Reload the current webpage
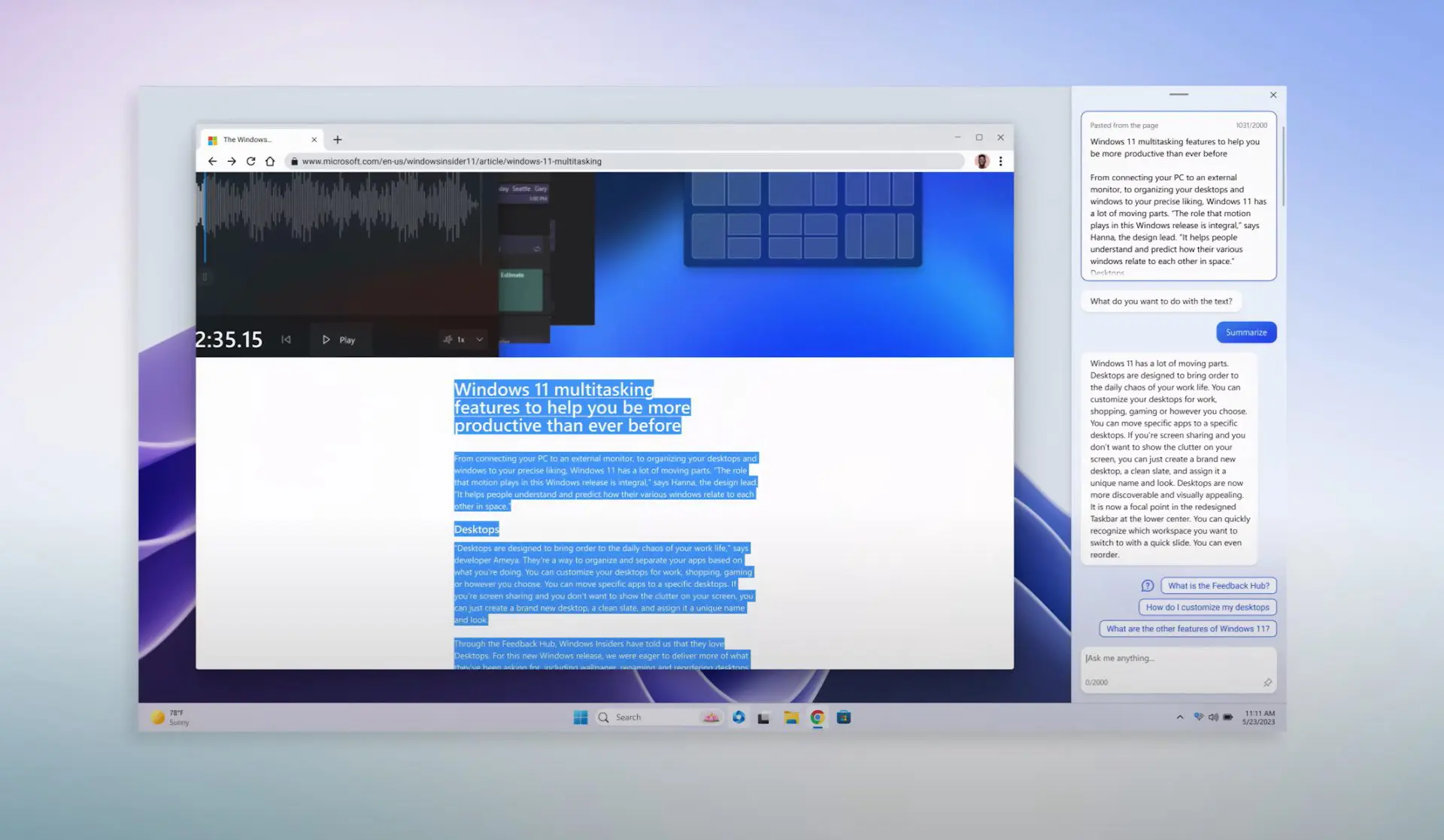This screenshot has height=840, width=1444. [x=251, y=161]
